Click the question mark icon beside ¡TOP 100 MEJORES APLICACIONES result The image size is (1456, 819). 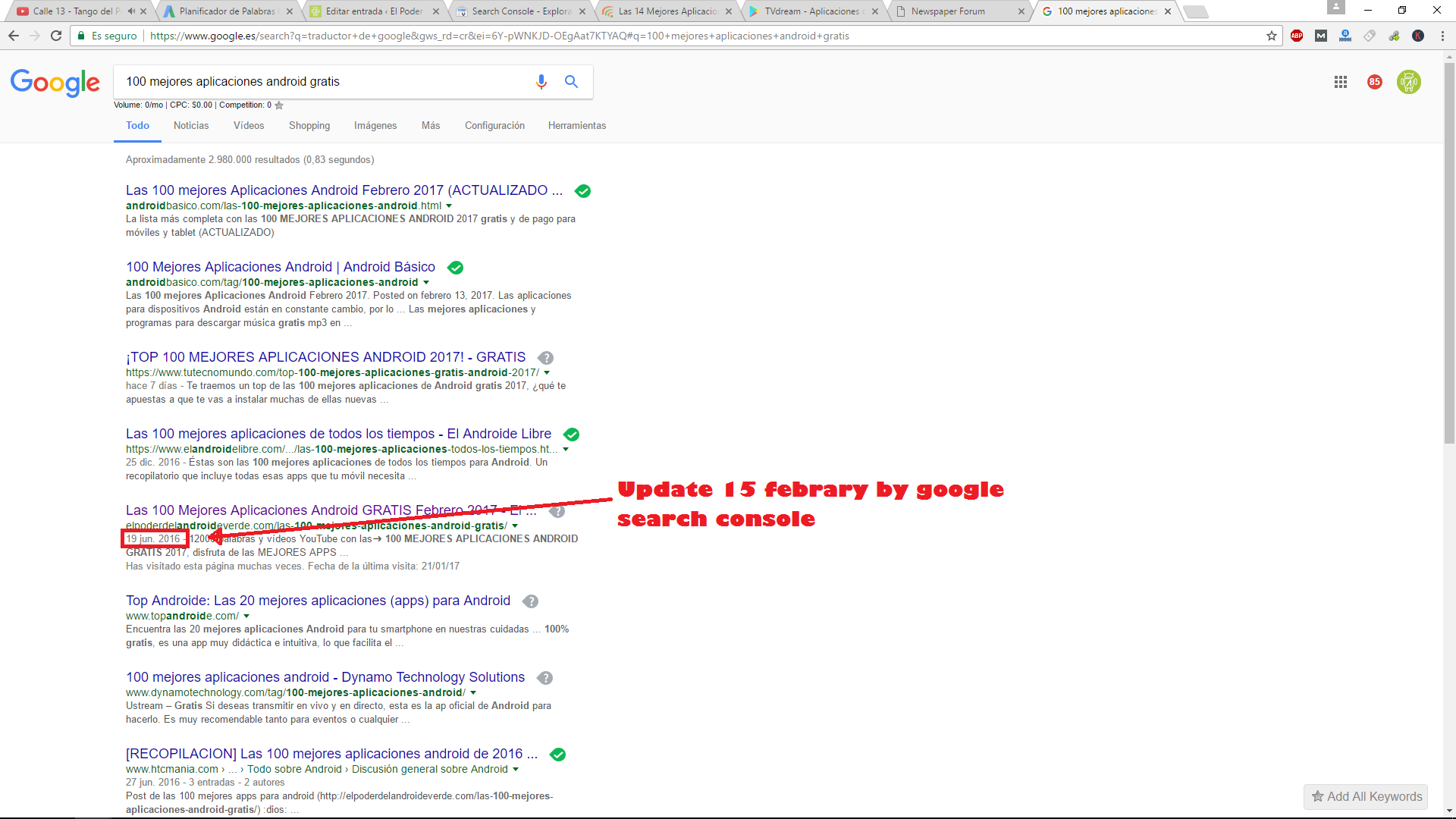point(545,358)
